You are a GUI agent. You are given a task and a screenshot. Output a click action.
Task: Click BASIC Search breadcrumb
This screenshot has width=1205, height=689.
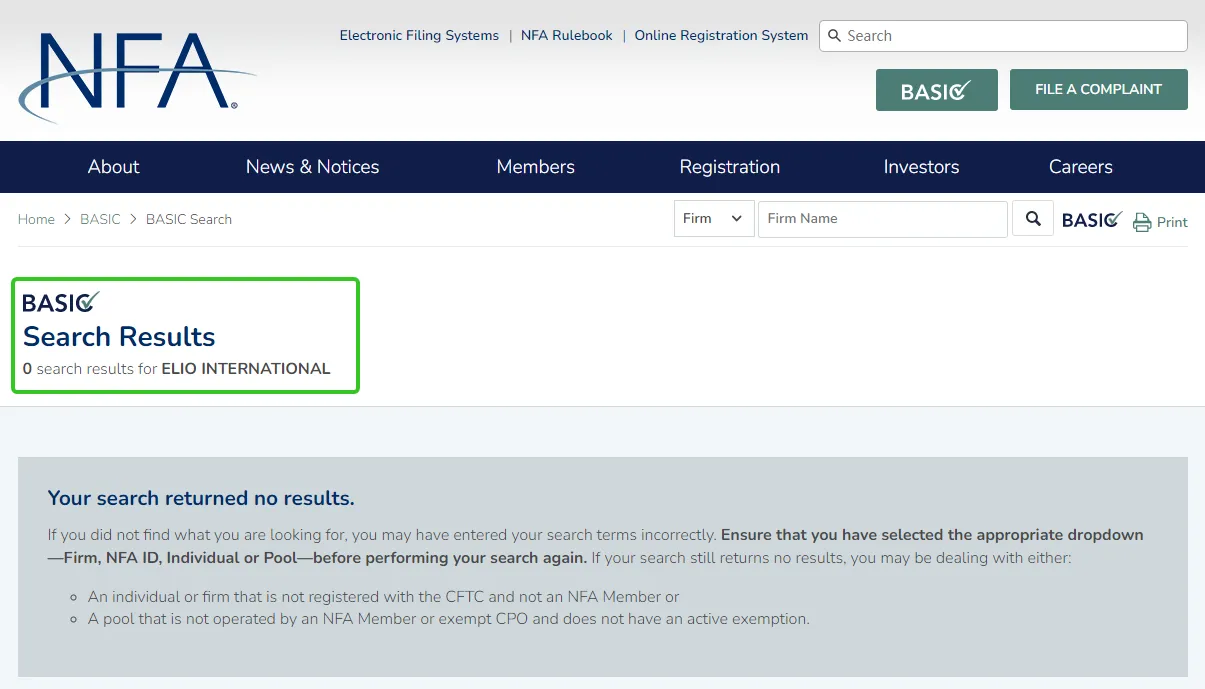(189, 219)
